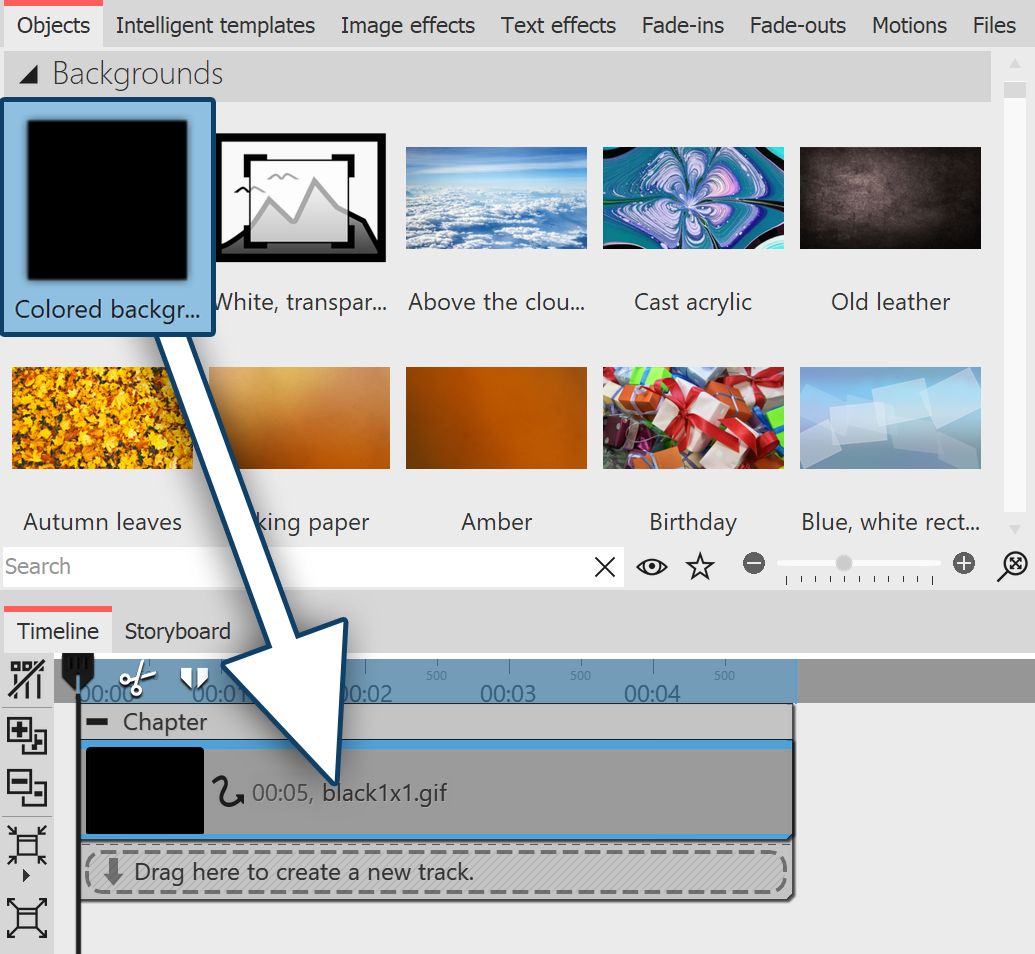Click the plus button to enlarge thumbnails
The height and width of the screenshot is (954, 1035).
pos(964,564)
